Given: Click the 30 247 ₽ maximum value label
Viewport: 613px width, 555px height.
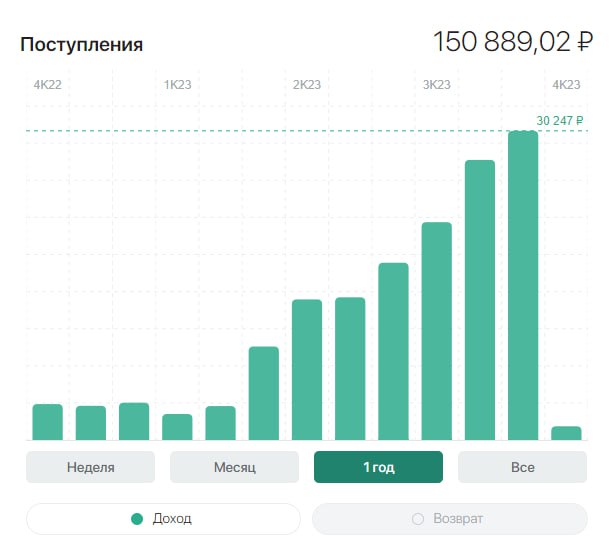Looking at the screenshot, I should [x=558, y=120].
